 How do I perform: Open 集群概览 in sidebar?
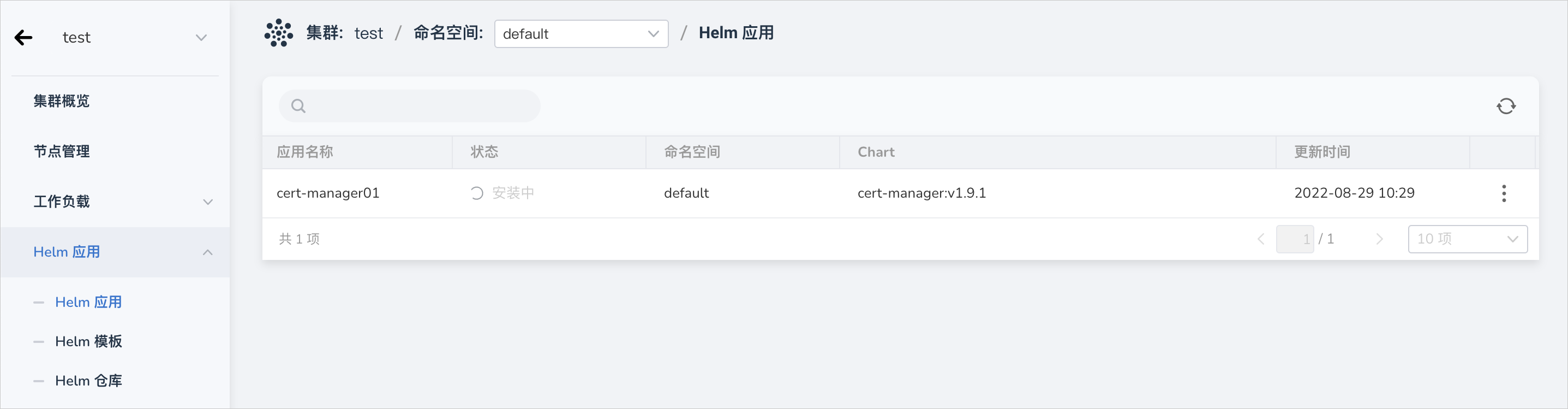(x=62, y=101)
